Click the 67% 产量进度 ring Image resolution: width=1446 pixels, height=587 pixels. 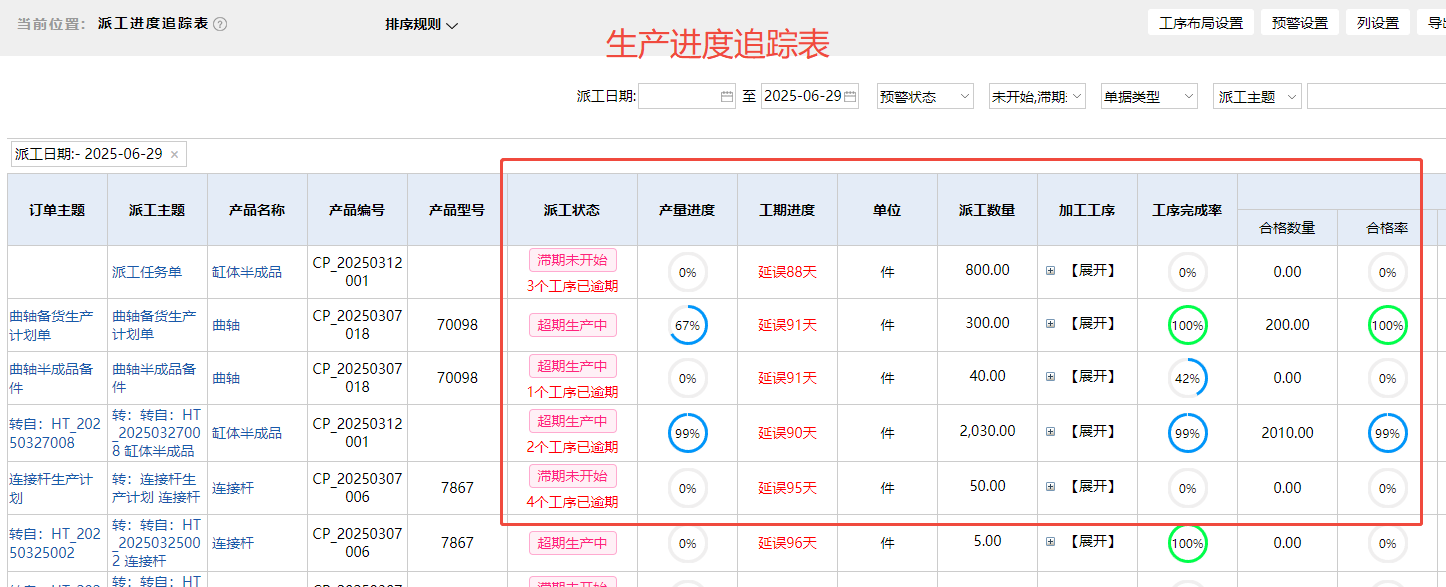click(x=687, y=325)
